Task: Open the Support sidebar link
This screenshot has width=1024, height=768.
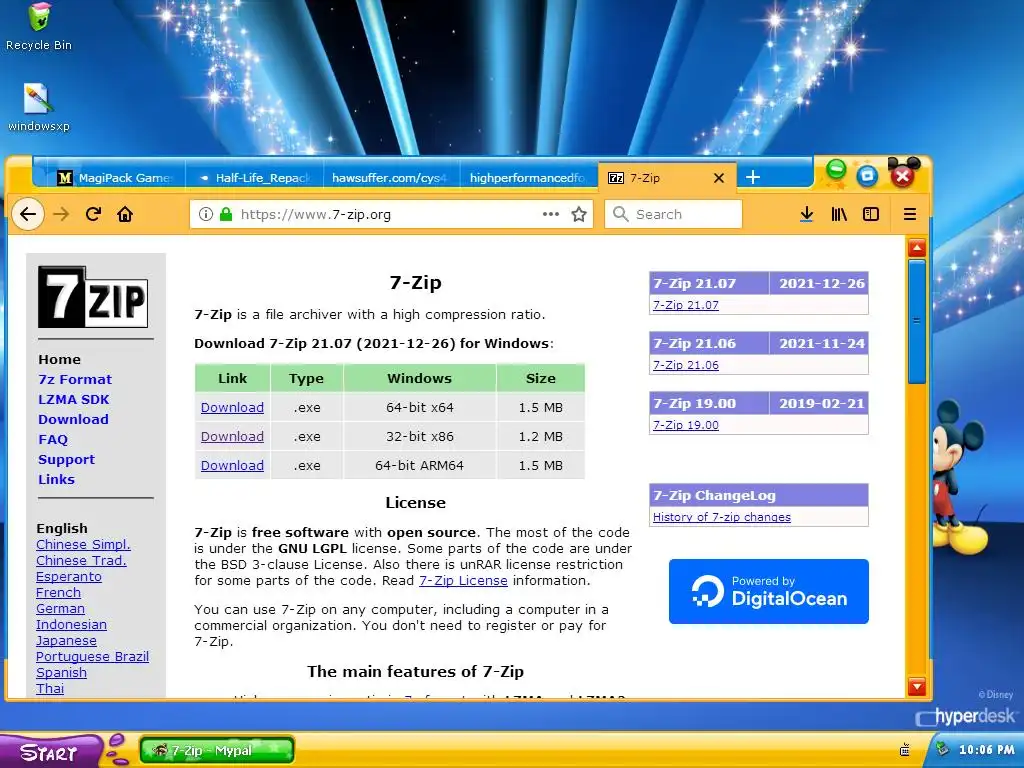Action: tap(67, 459)
